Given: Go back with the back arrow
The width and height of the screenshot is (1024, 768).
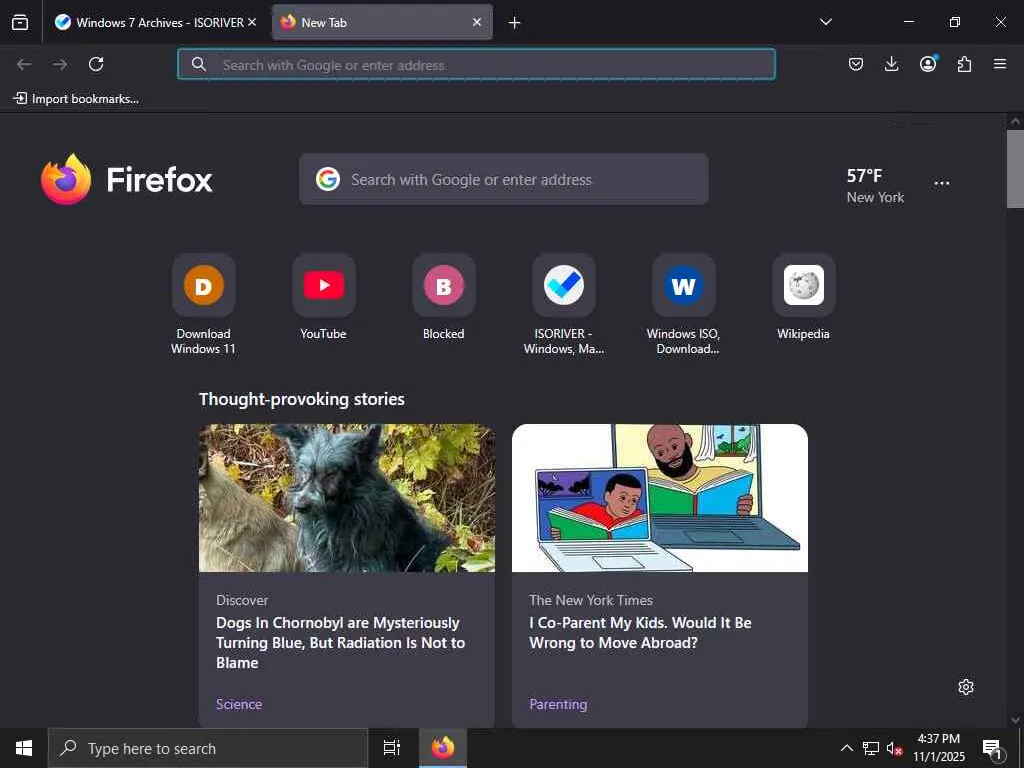Looking at the screenshot, I should pyautogui.click(x=24, y=64).
